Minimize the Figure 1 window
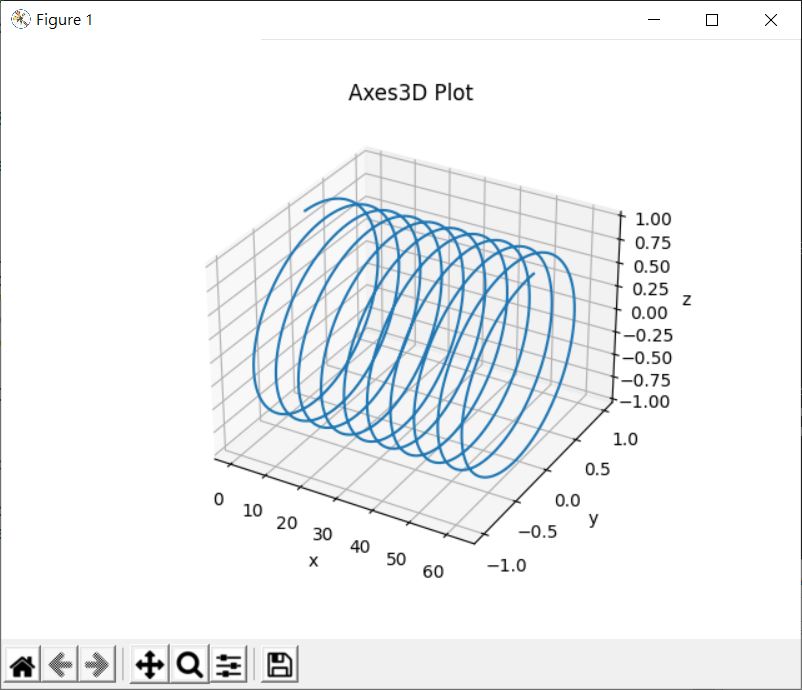This screenshot has width=802, height=690. point(654,19)
